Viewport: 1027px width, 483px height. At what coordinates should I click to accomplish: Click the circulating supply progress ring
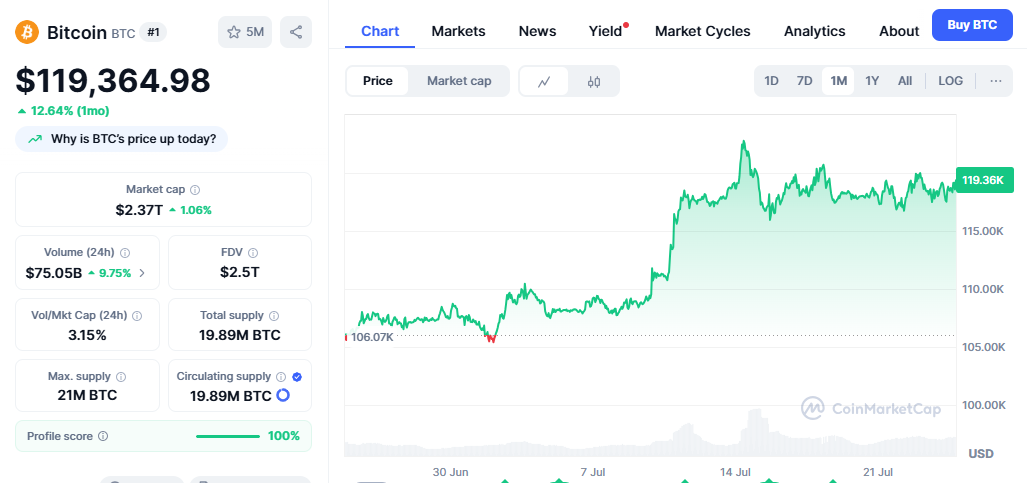click(x=283, y=395)
